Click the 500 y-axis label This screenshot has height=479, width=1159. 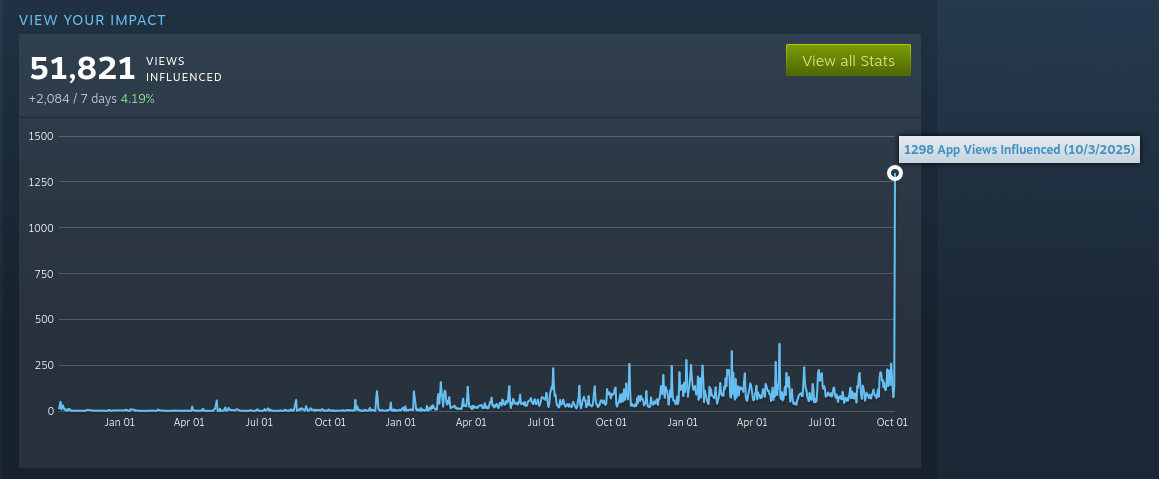[44, 319]
